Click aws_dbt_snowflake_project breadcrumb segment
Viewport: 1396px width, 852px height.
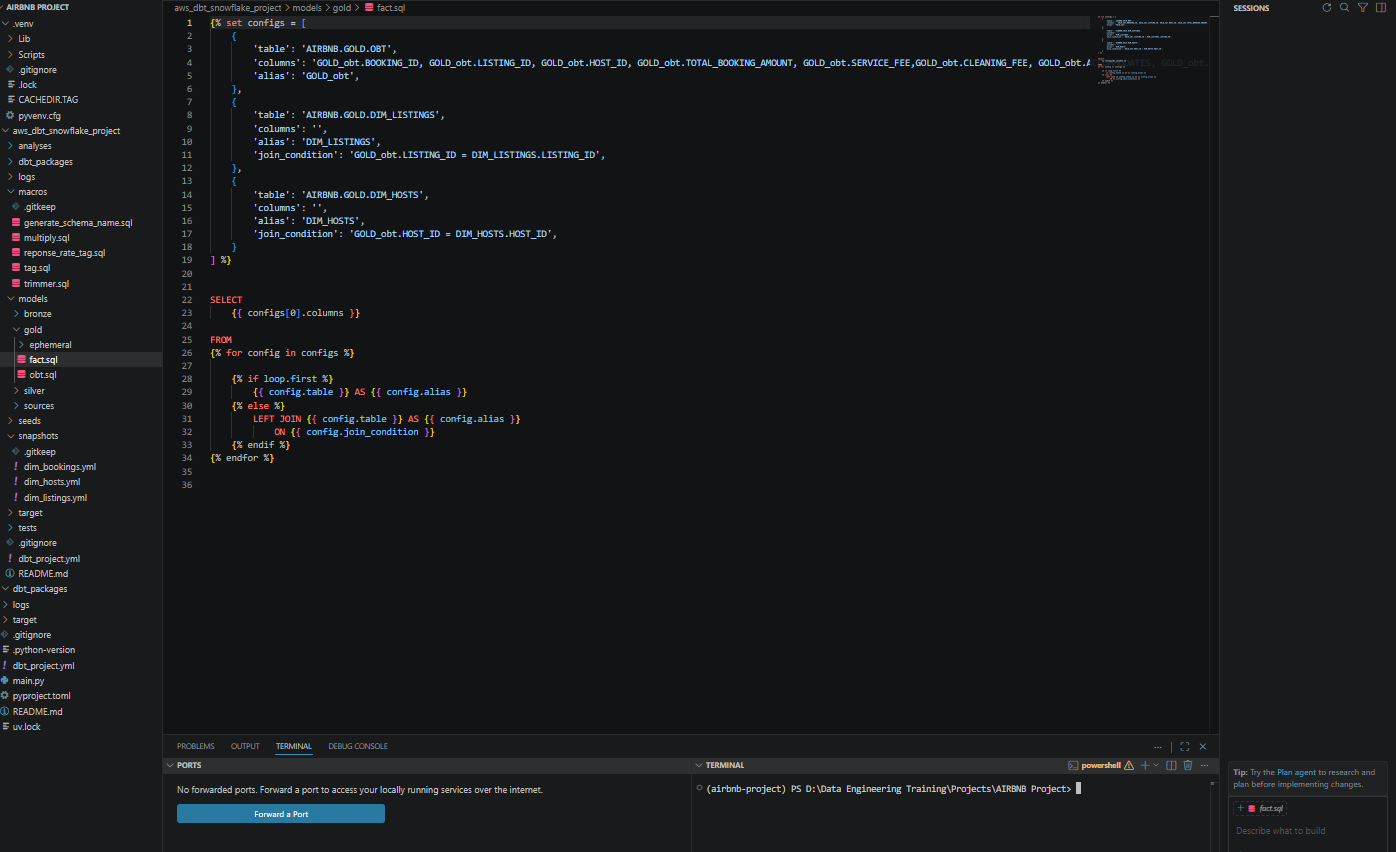click(x=228, y=7)
